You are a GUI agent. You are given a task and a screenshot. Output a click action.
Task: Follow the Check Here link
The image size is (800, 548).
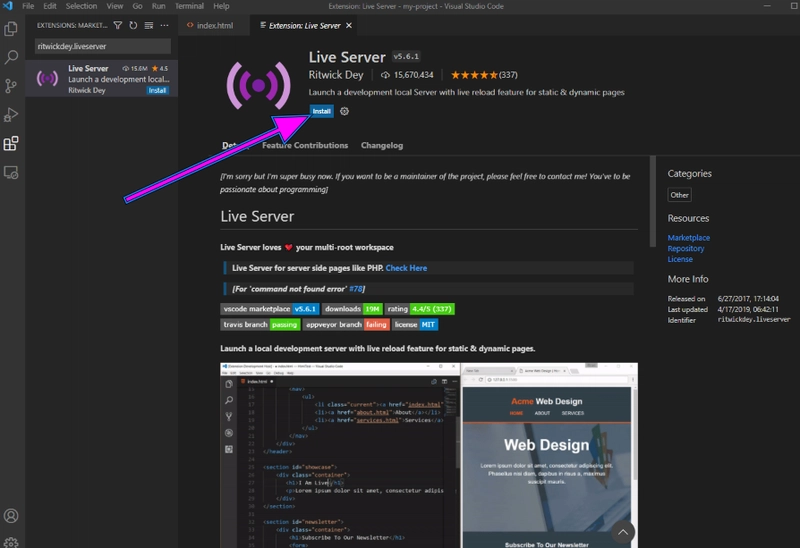(x=406, y=268)
